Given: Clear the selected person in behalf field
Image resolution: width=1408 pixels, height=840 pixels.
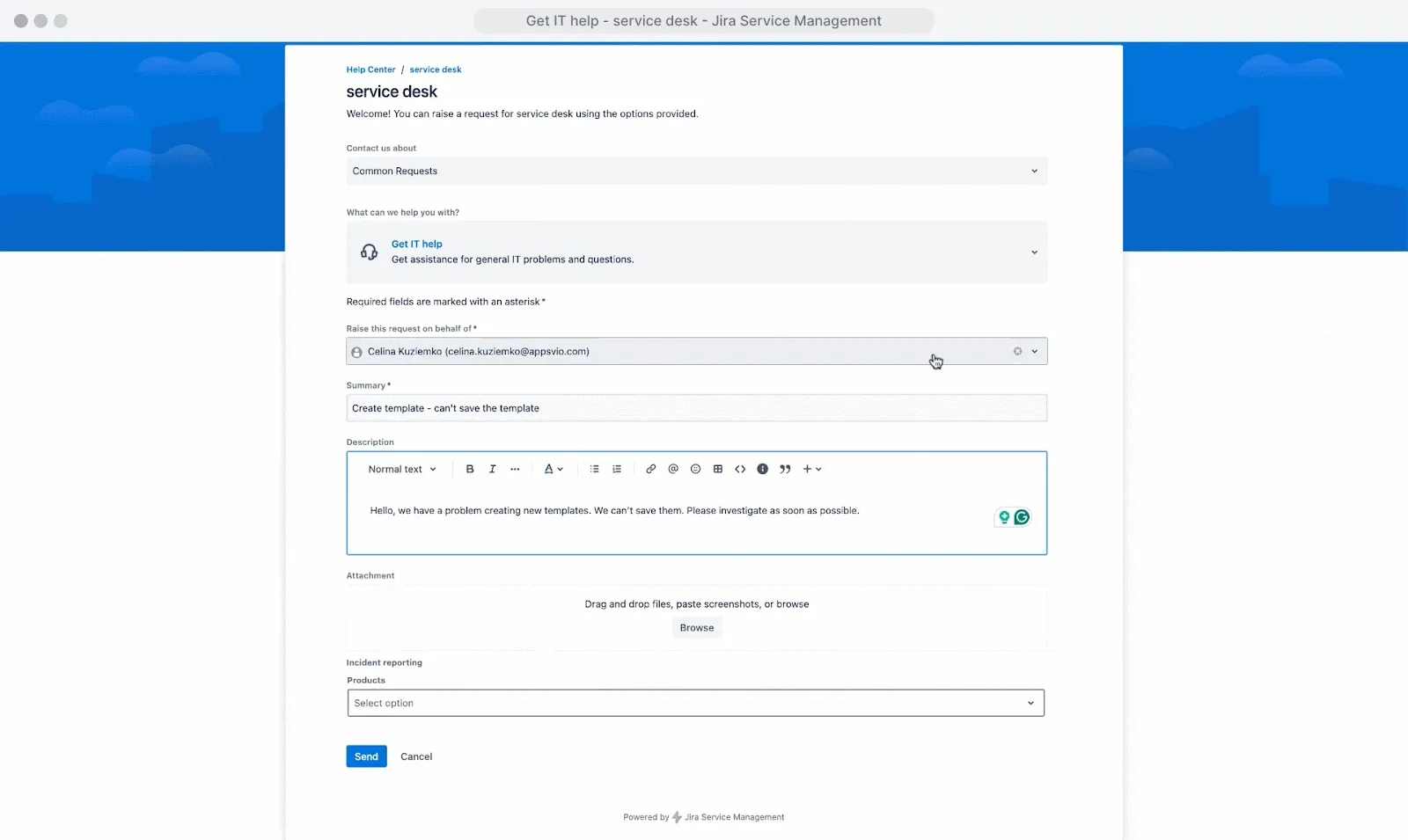Looking at the screenshot, I should tap(1016, 351).
